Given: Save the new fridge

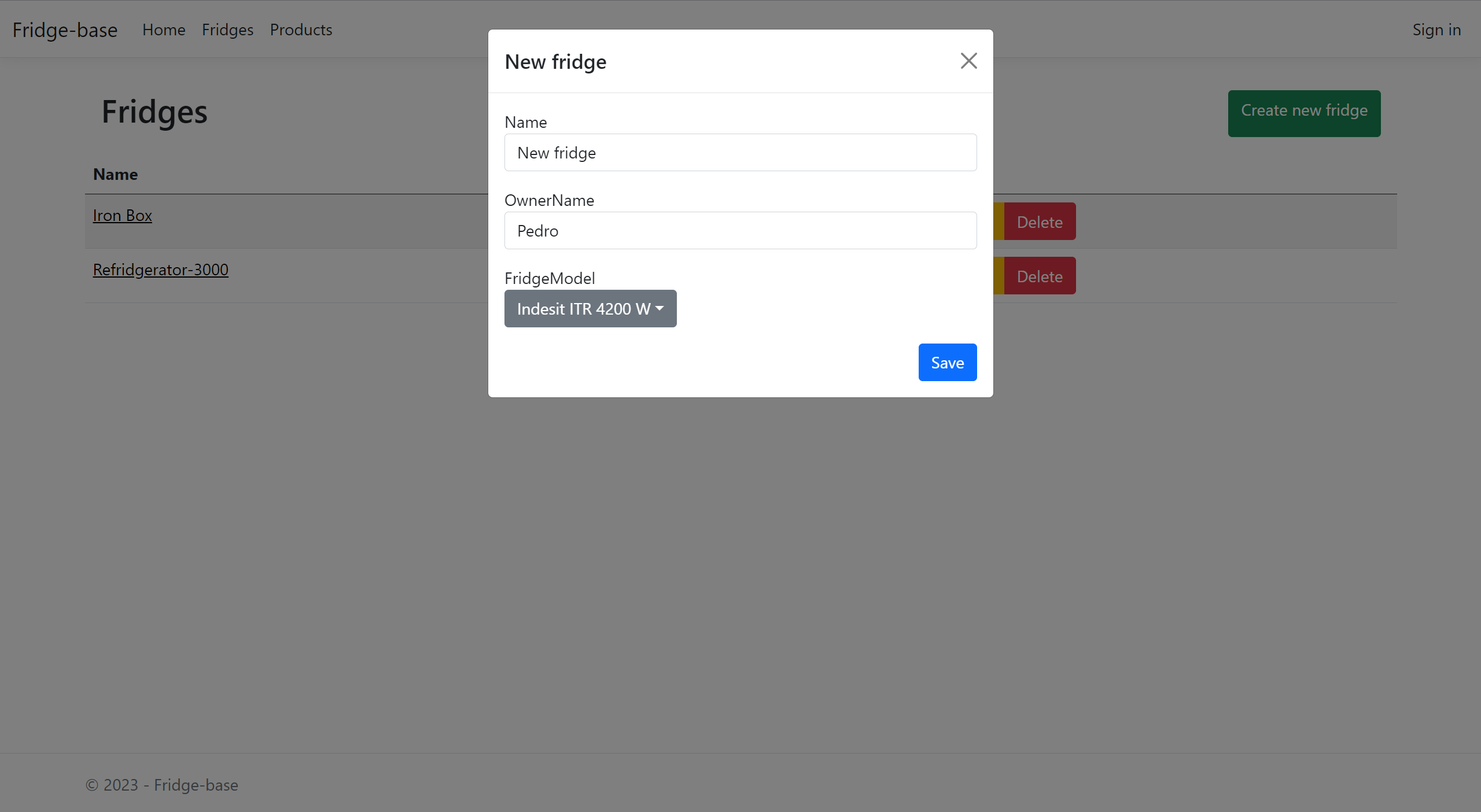Looking at the screenshot, I should pyautogui.click(x=947, y=362).
